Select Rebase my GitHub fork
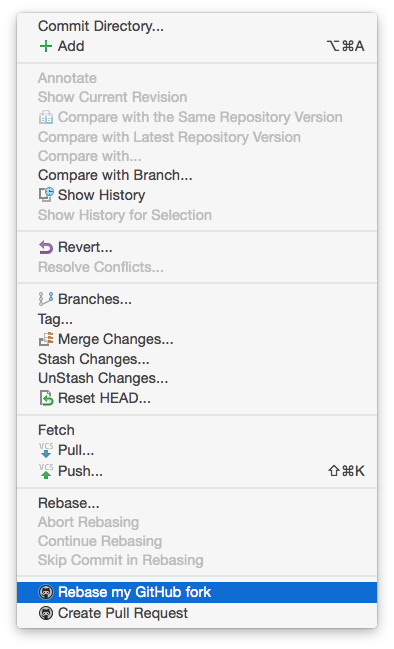Viewport: 394px width, 649px height. click(197, 592)
